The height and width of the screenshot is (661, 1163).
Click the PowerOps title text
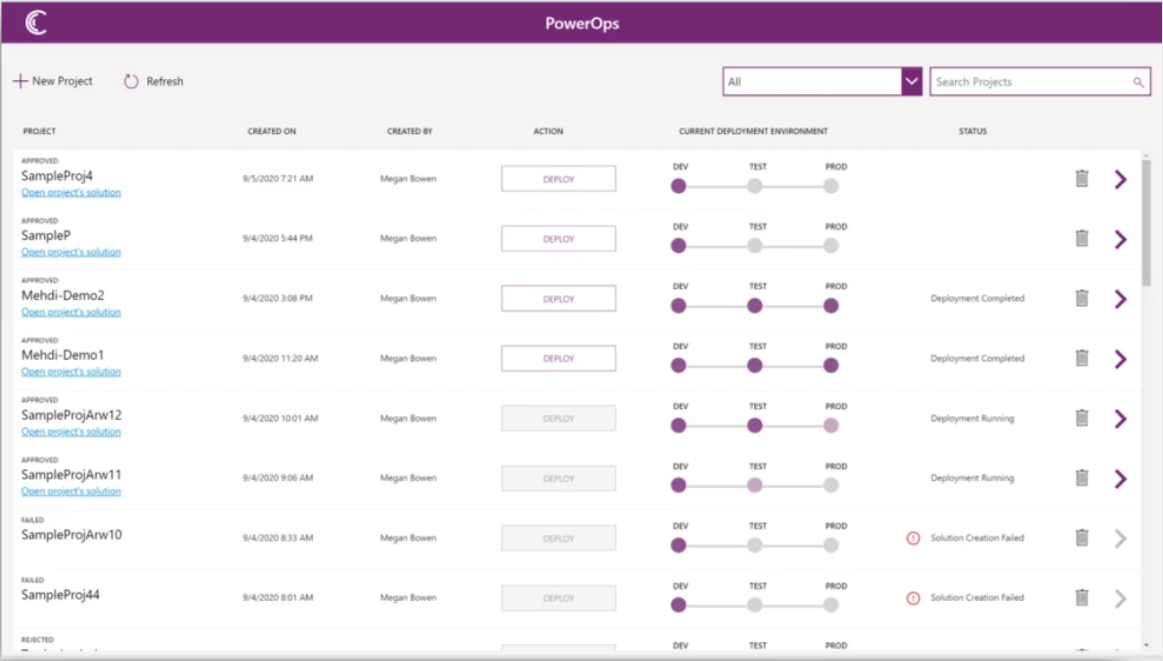582,23
